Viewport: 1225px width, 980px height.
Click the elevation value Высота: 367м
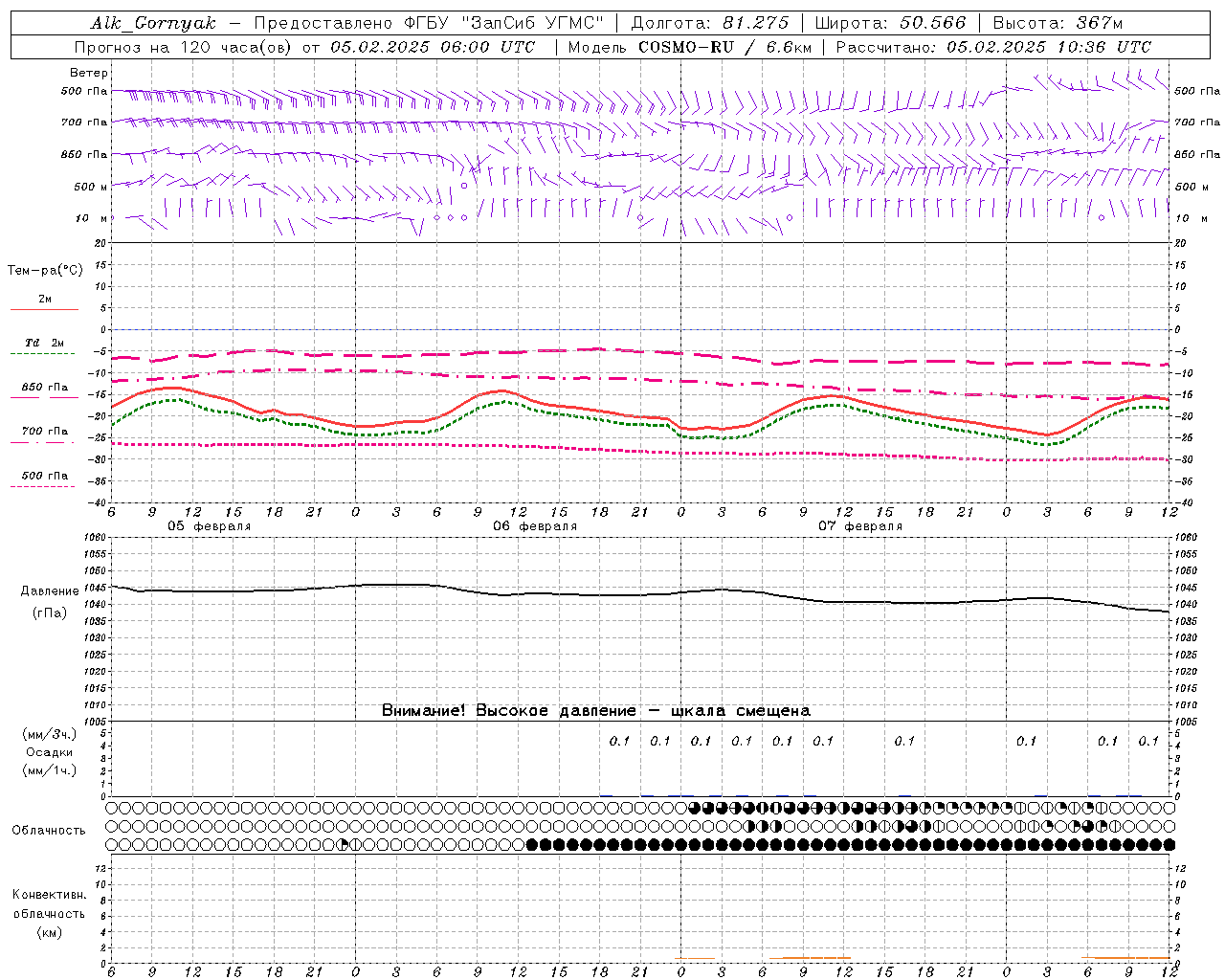click(1058, 23)
